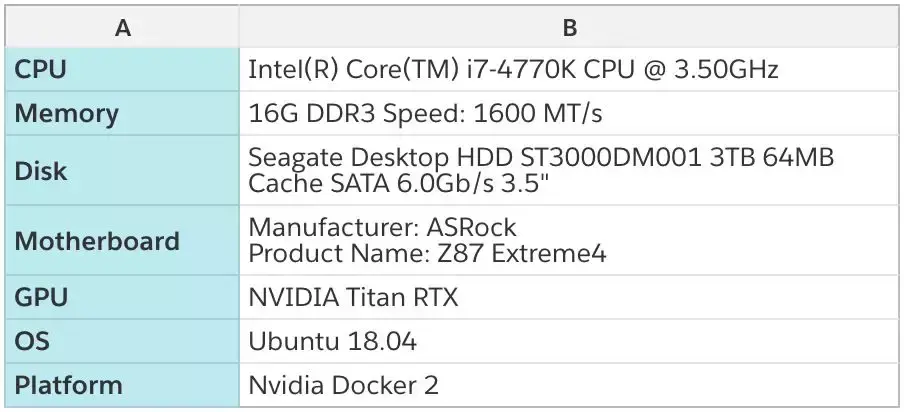904x412 pixels.
Task: Select the Seagate Desktop HDD cell
Action: [569, 170]
